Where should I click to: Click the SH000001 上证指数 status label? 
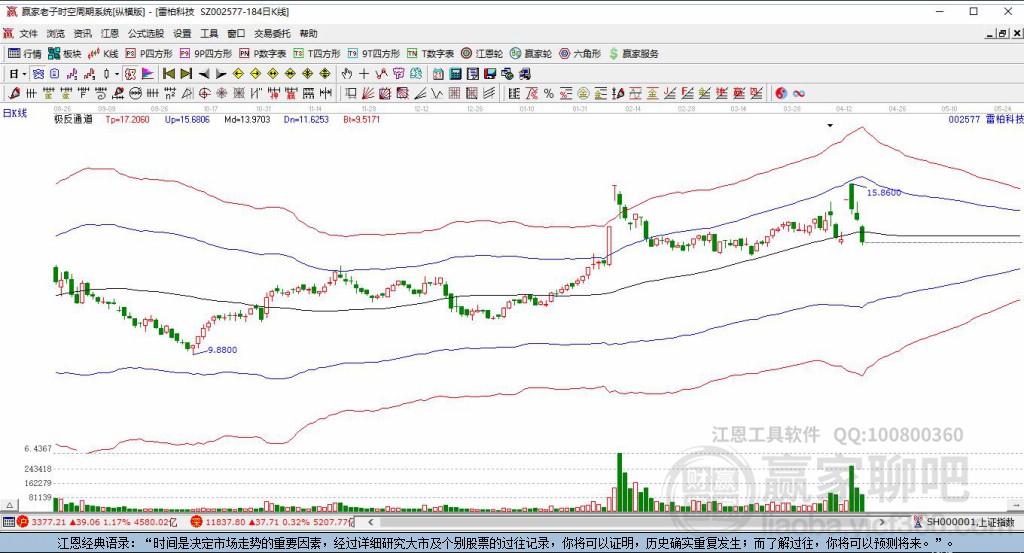point(968,522)
